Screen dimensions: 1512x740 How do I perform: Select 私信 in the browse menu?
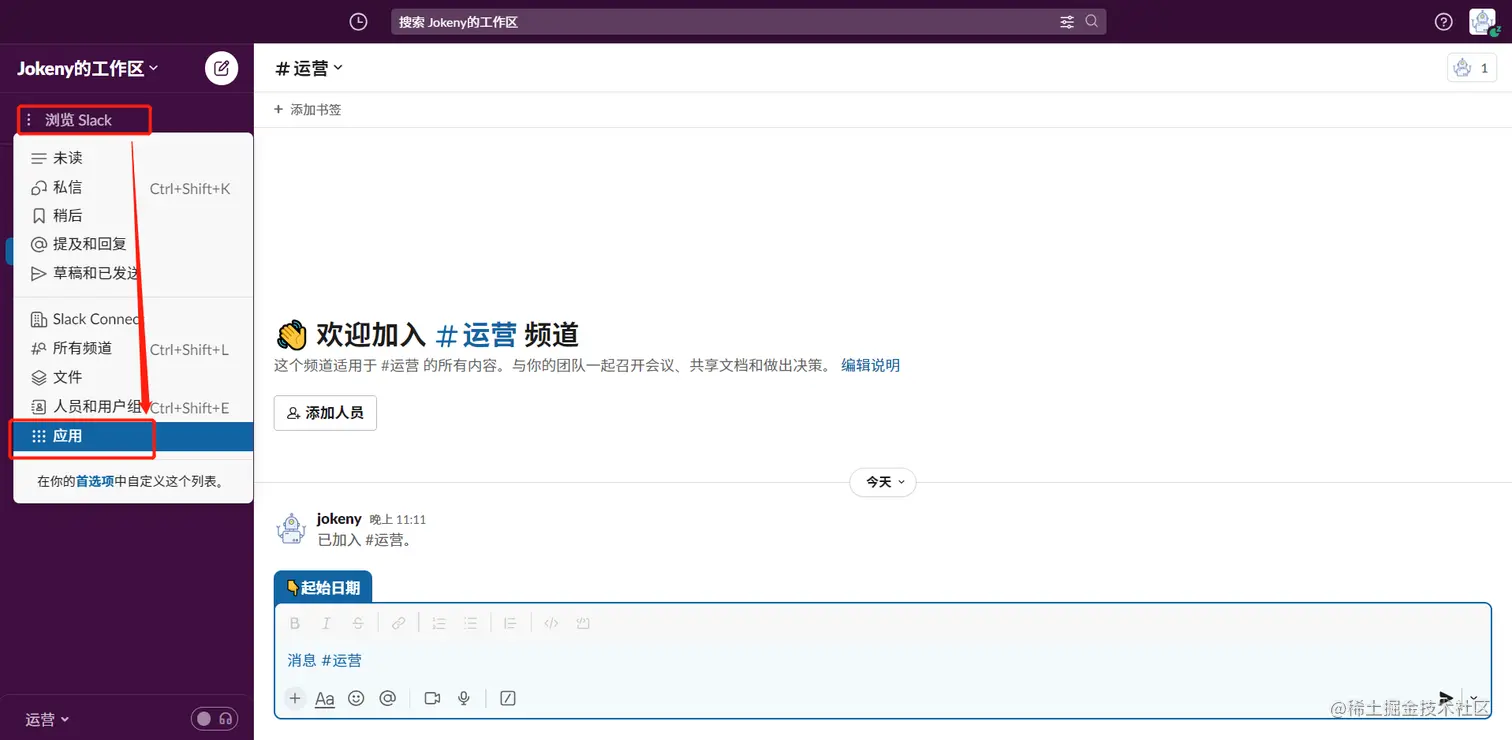pos(132,187)
